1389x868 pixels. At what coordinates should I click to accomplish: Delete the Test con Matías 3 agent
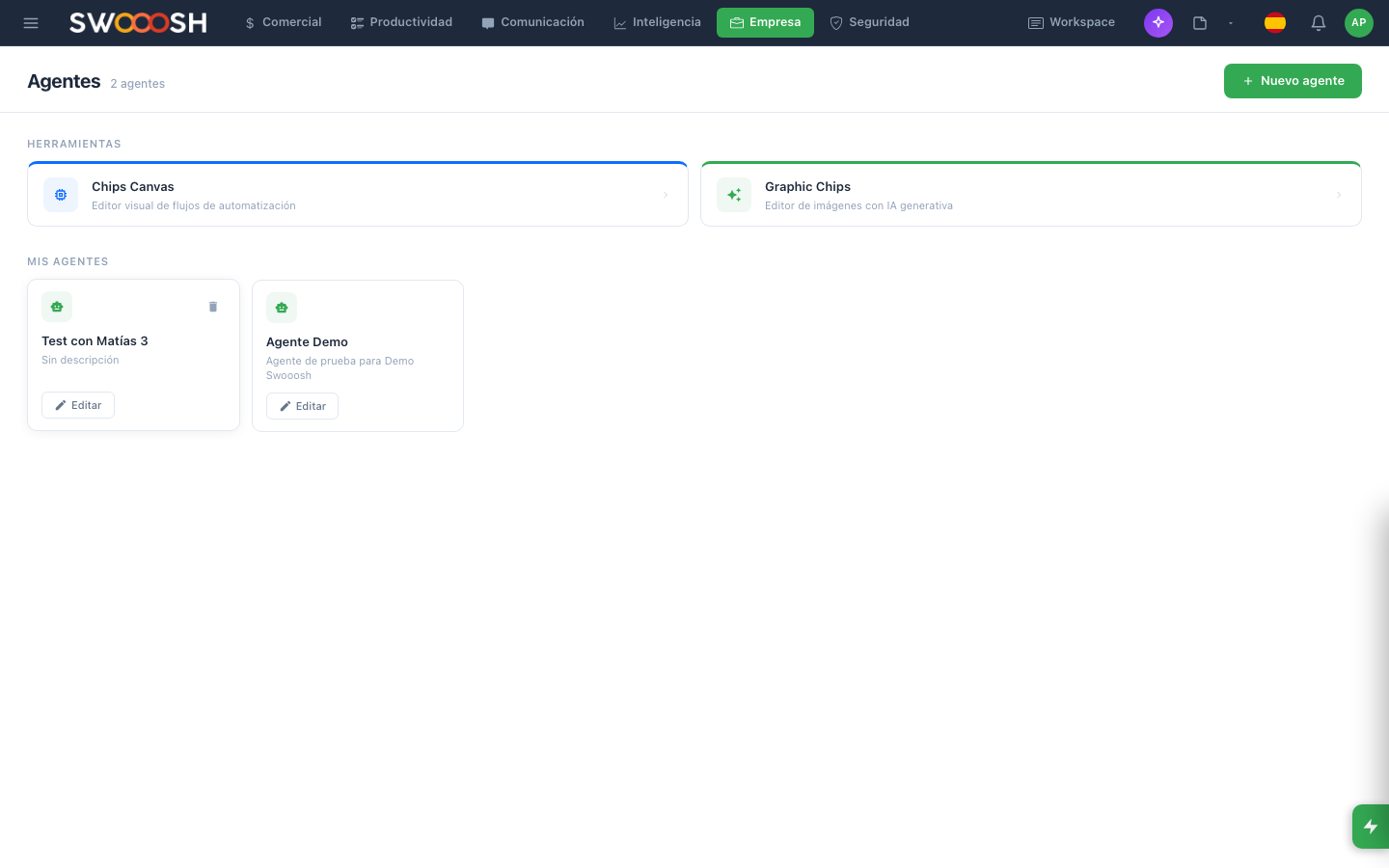(x=213, y=307)
